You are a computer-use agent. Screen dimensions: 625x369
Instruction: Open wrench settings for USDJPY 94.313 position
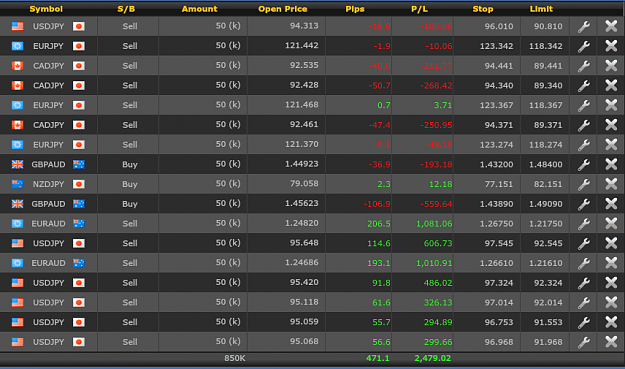(584, 26)
